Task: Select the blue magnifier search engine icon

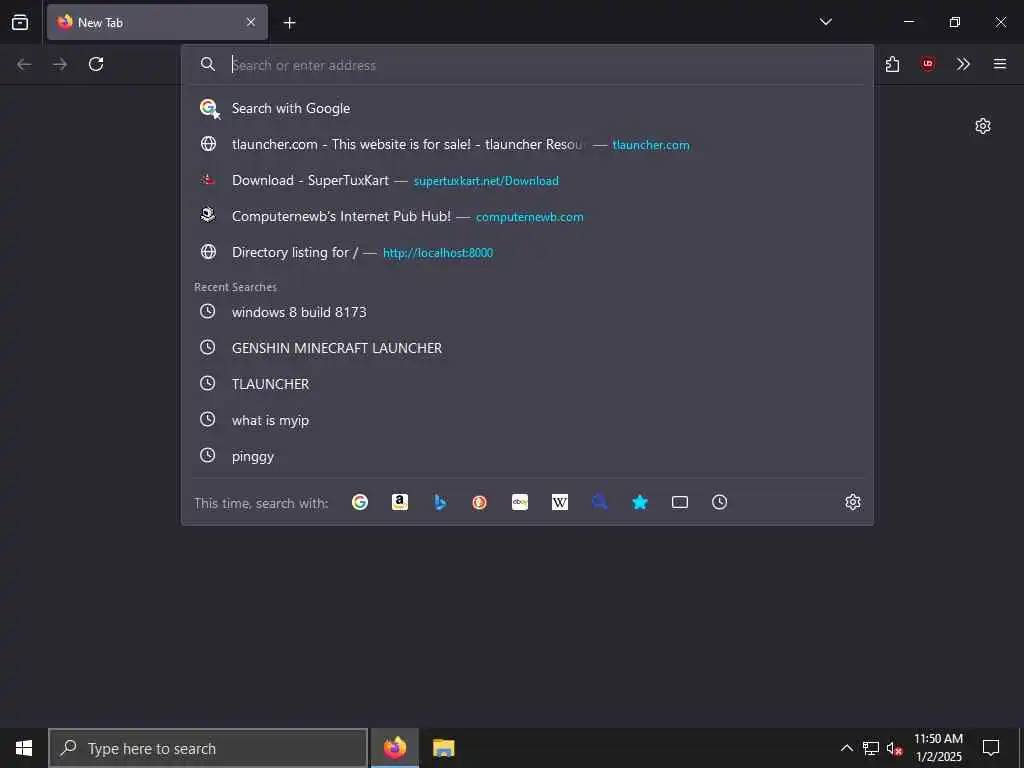Action: click(x=600, y=502)
